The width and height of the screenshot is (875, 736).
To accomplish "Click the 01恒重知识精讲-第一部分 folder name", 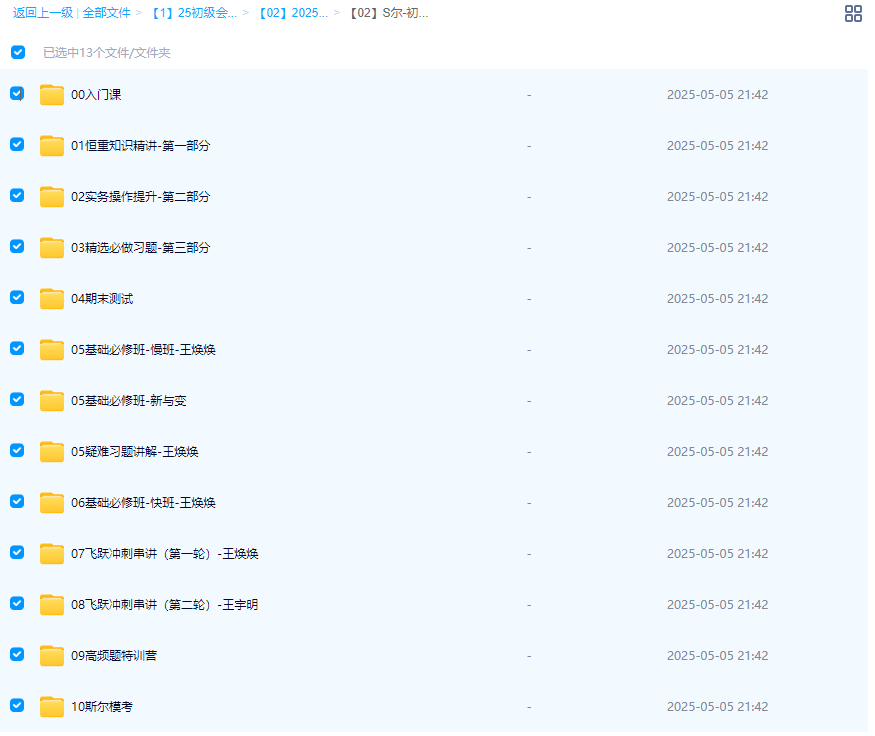I will (141, 146).
